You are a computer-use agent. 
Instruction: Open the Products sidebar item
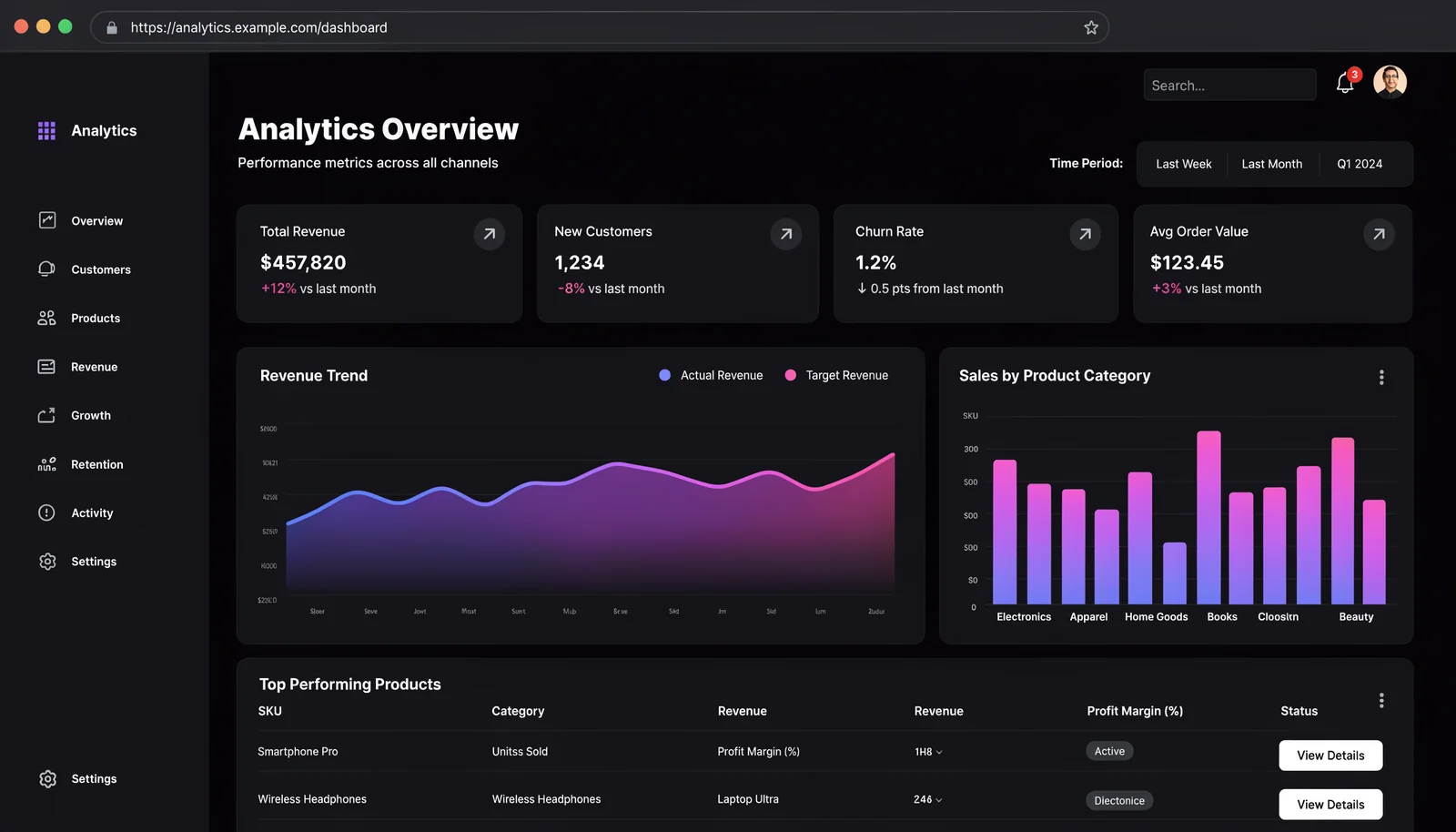click(x=96, y=319)
